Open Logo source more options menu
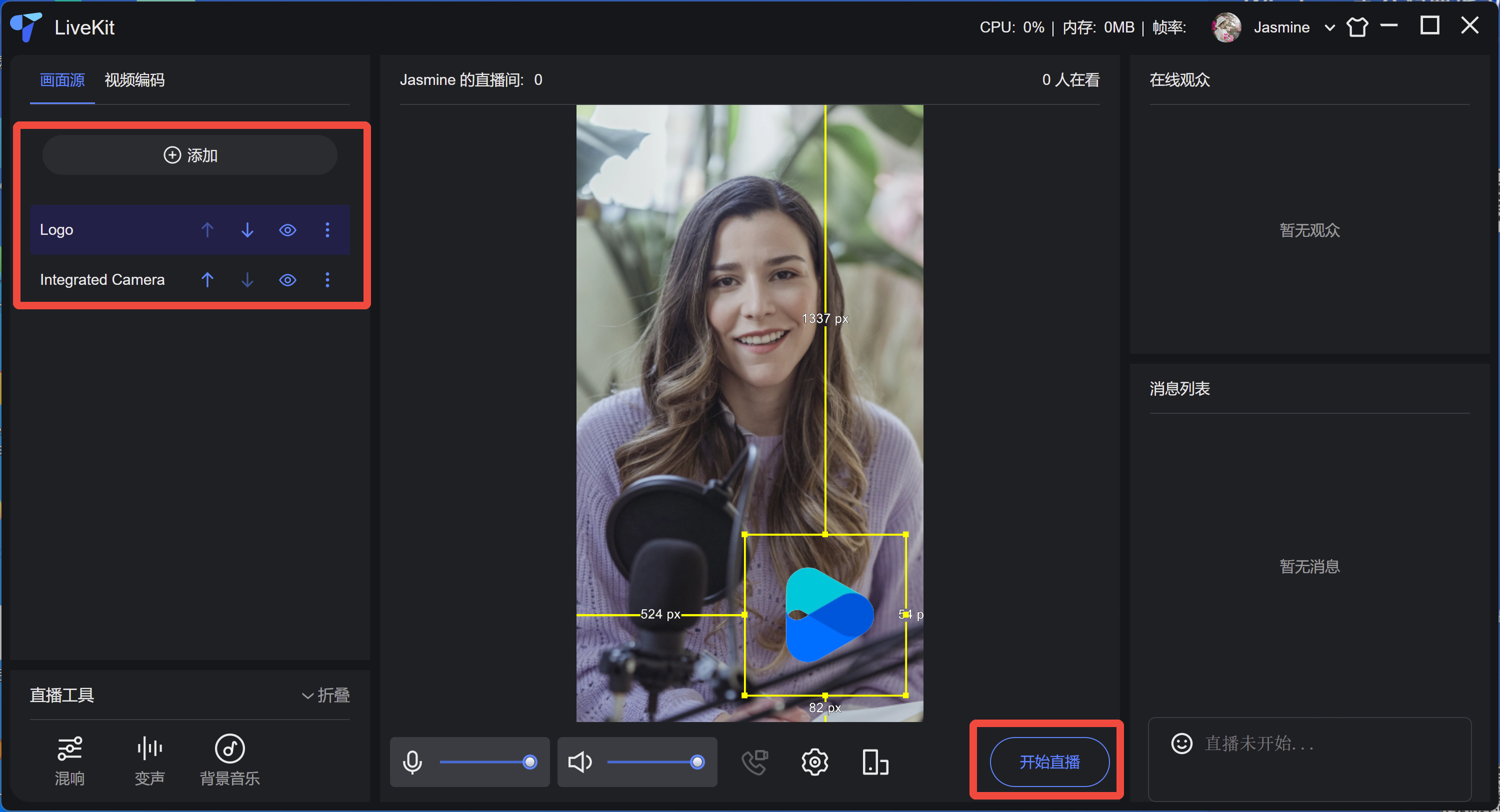 [x=327, y=230]
